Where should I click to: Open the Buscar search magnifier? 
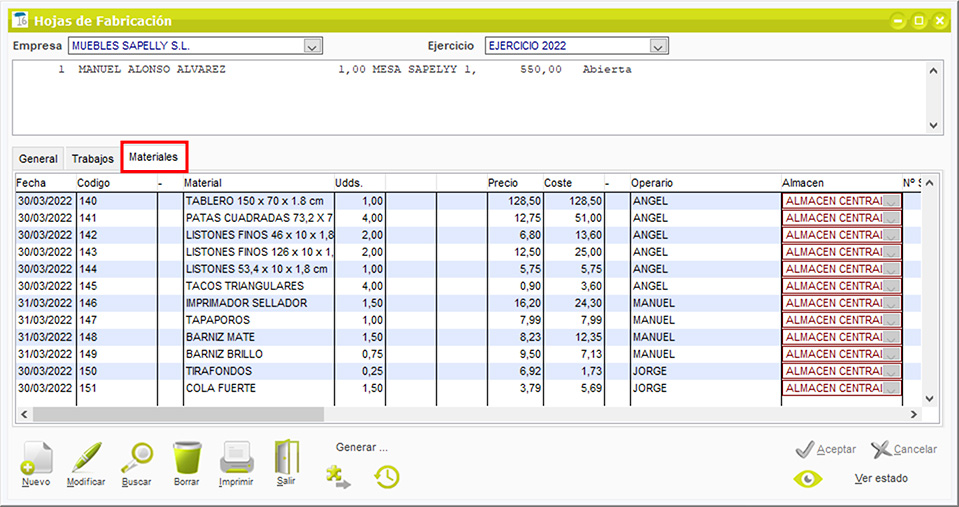136,457
